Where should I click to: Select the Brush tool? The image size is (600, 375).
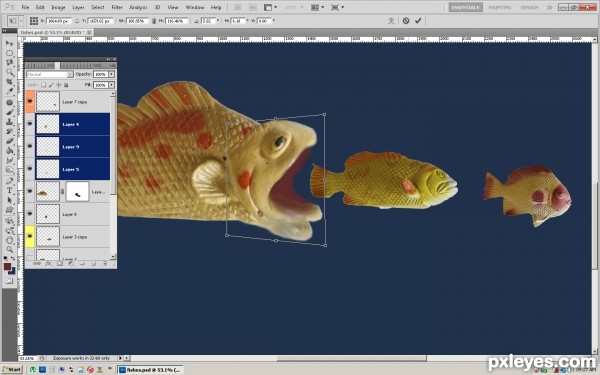[9, 112]
